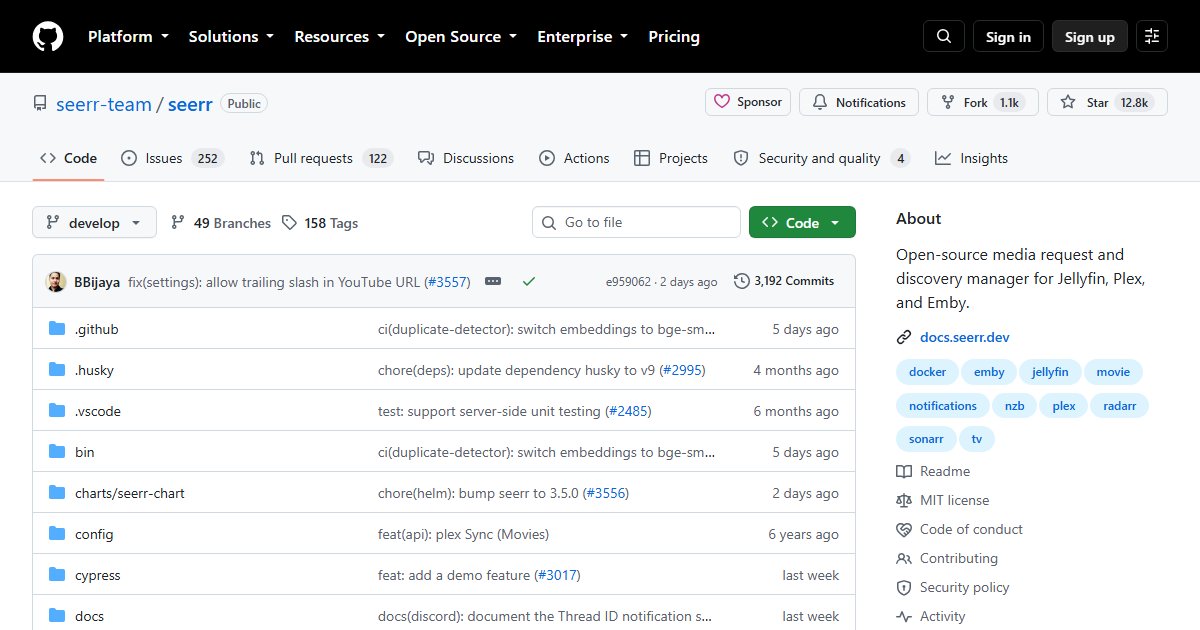
Task: Click the .github folder icon
Action: click(57, 329)
